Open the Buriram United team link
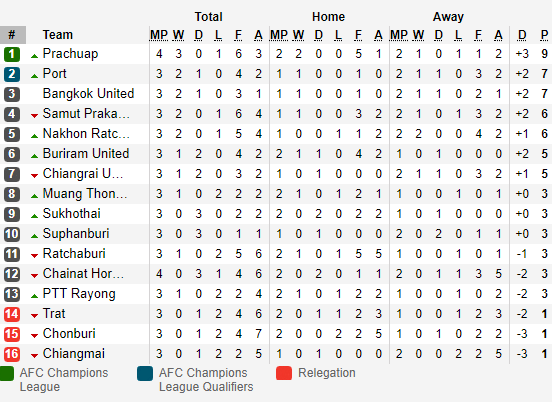 [86, 154]
